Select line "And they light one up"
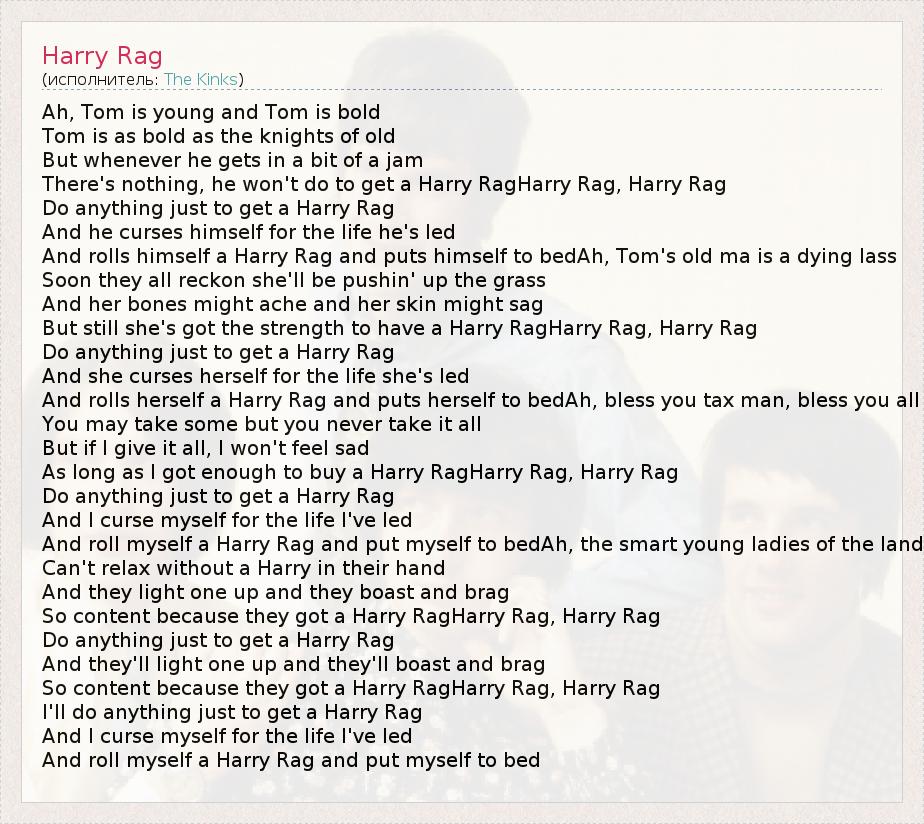Screen dimensions: 924x824 point(275,592)
